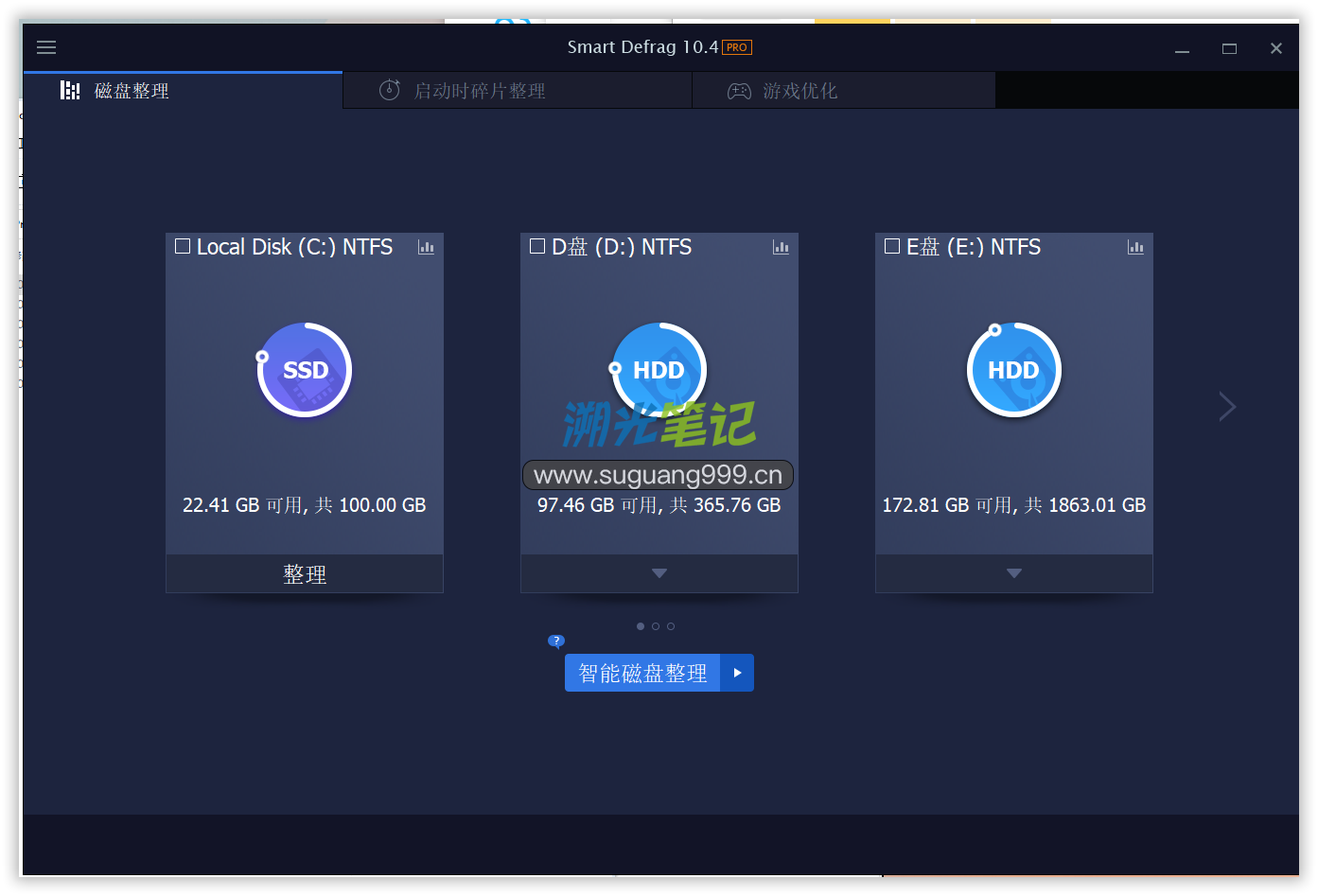Maximize the Smart Defrag window
Screen dimensions: 1318x896
coord(1229,48)
